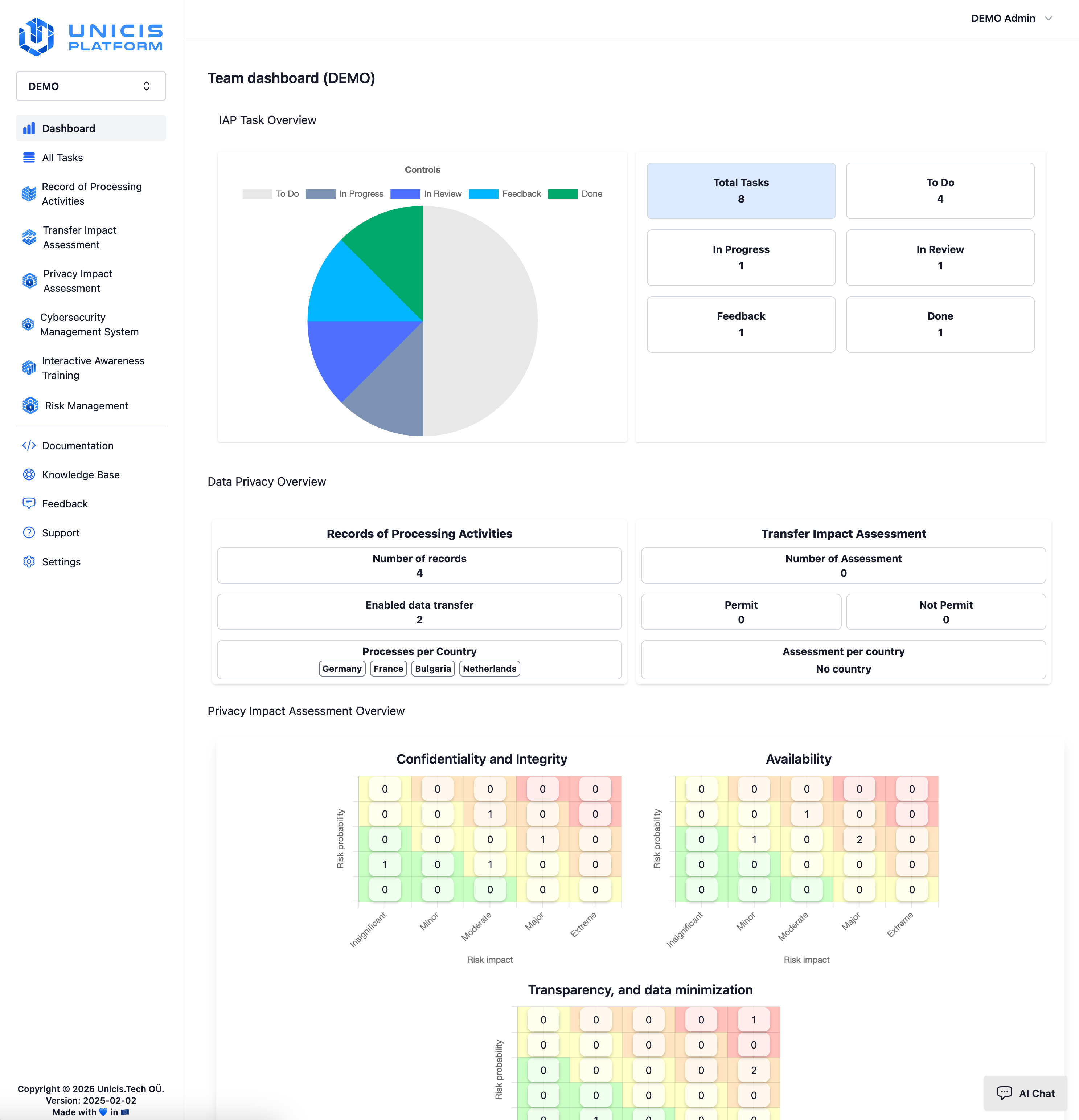Open the Settings page
1079x1120 pixels.
click(x=91, y=562)
